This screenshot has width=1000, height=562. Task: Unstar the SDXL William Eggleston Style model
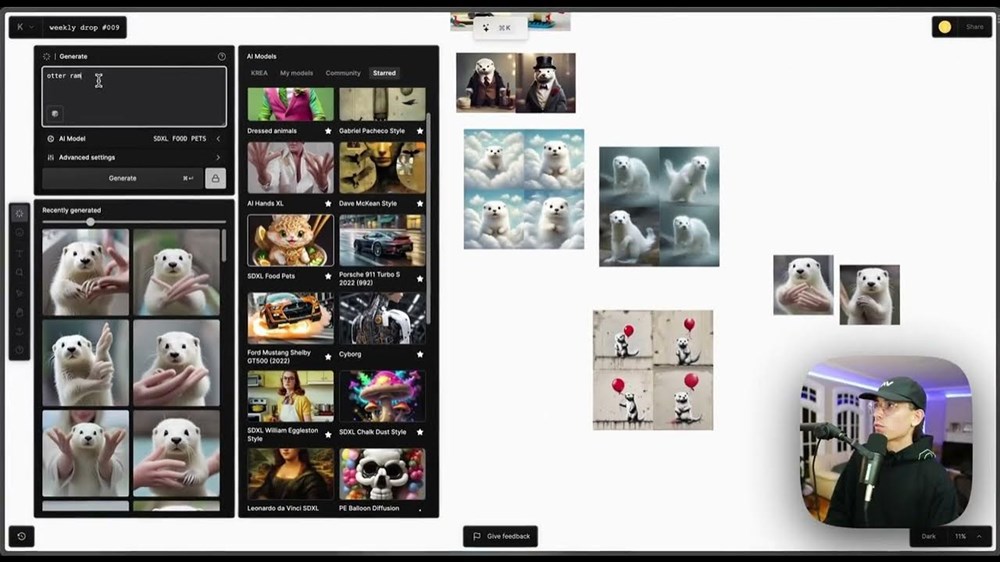coord(328,434)
